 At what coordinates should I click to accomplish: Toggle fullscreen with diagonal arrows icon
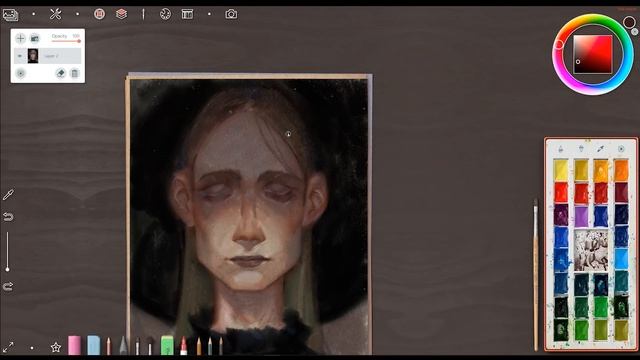8,347
